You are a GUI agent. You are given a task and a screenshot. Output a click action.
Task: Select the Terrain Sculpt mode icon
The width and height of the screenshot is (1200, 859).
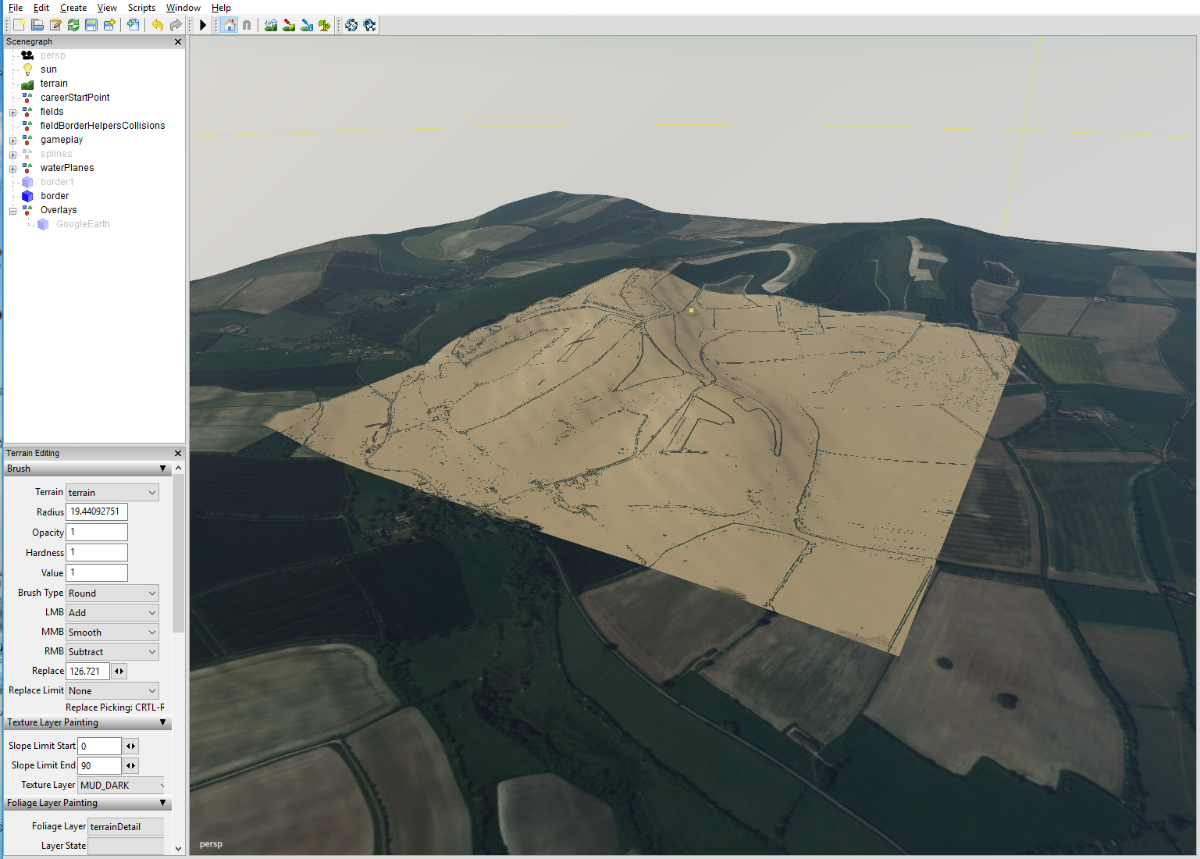[x=271, y=25]
